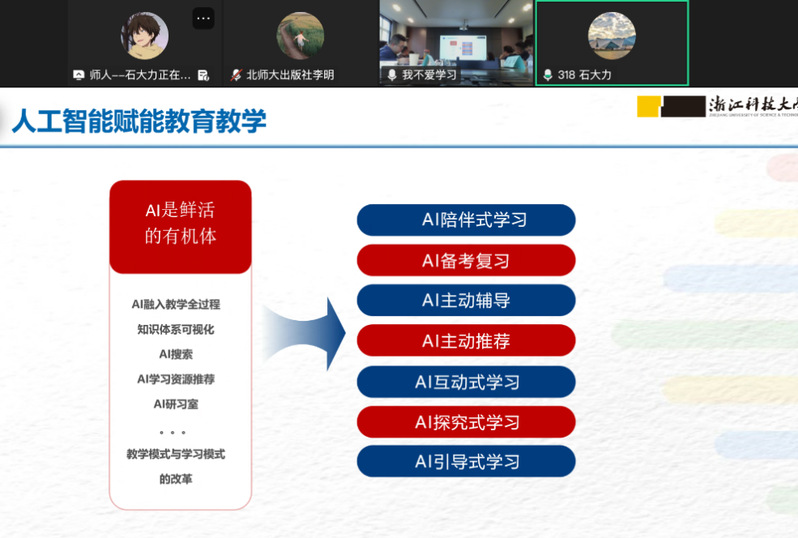Click the AI陪伴式学习 blue pill

(466, 220)
